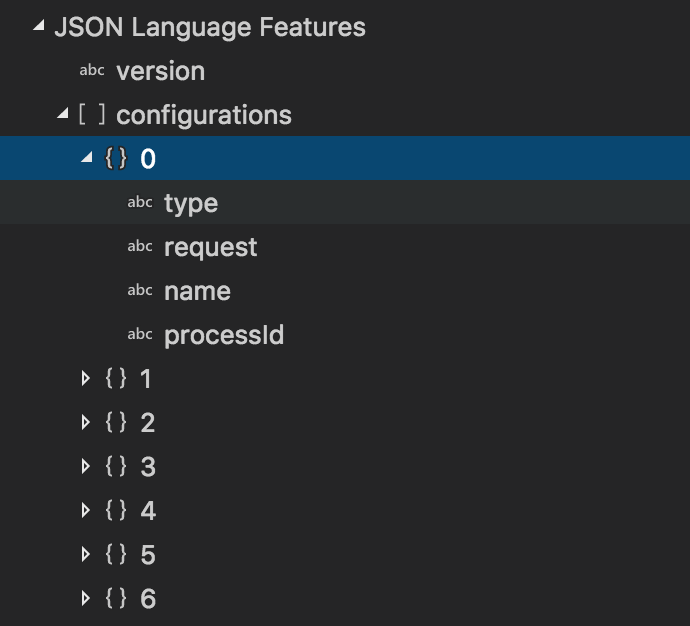Viewport: 690px width, 626px height.
Task: Click the abc icon beside name
Action: 140,290
